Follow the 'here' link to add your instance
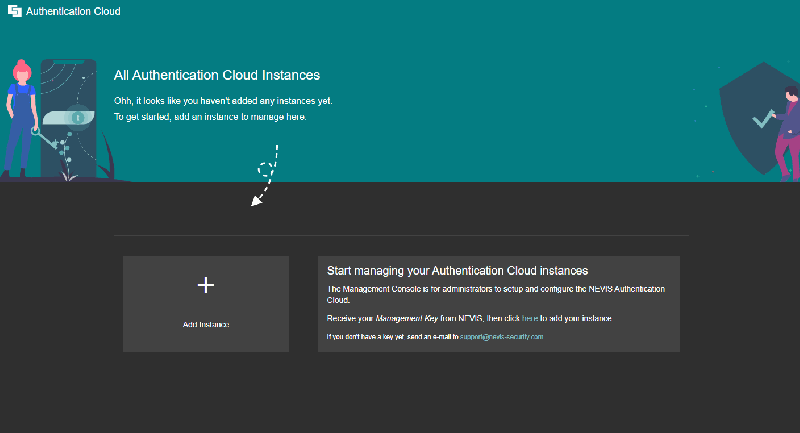Screen dimensions: 800x433 [x=530, y=318]
